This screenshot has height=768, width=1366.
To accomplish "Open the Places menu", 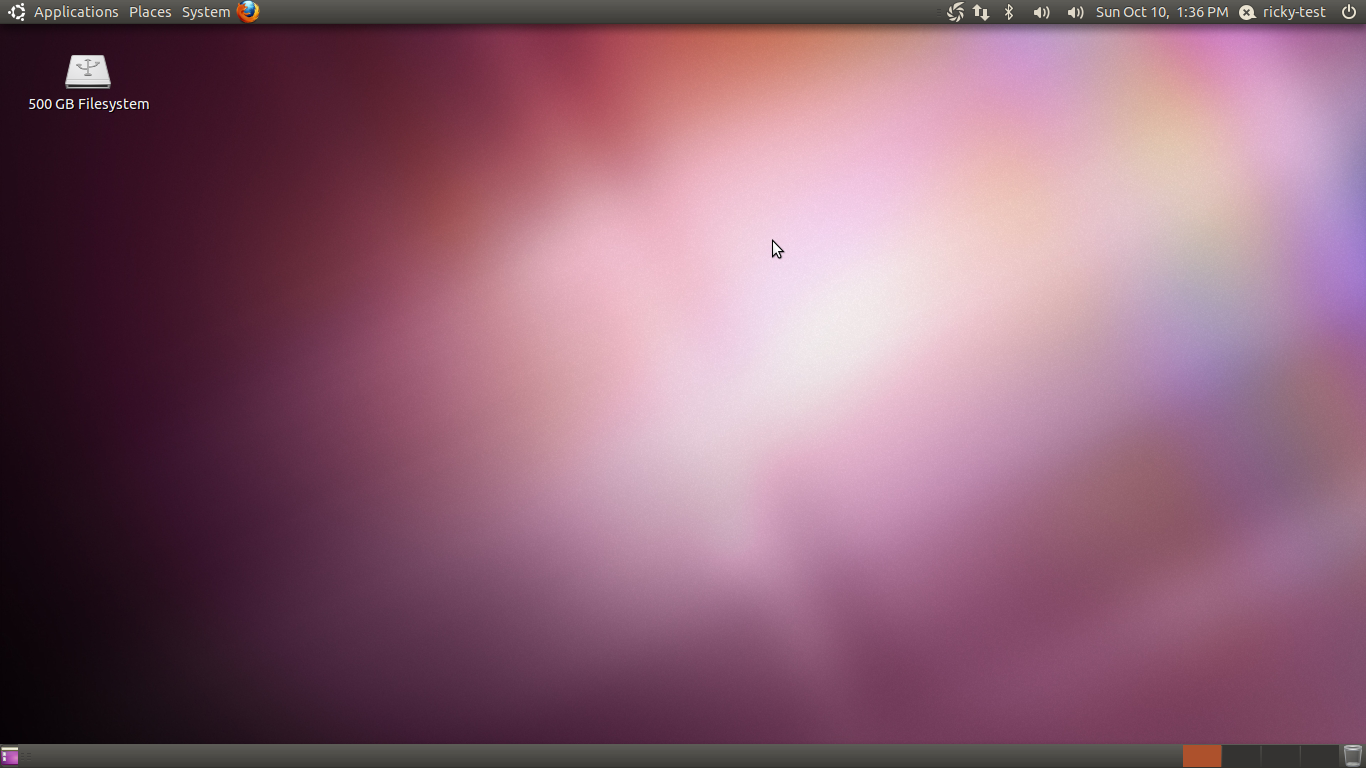I will point(150,12).
